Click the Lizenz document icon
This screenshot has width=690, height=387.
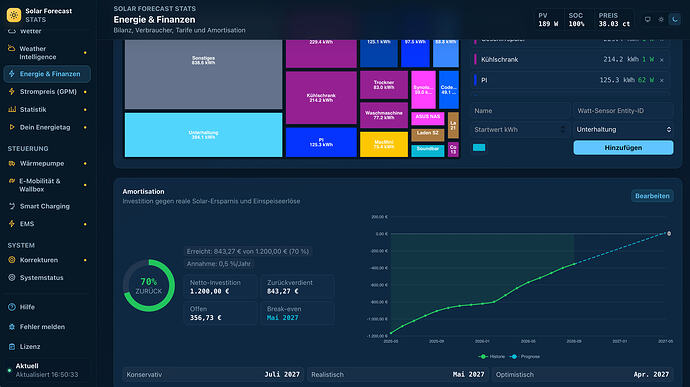click(12, 346)
